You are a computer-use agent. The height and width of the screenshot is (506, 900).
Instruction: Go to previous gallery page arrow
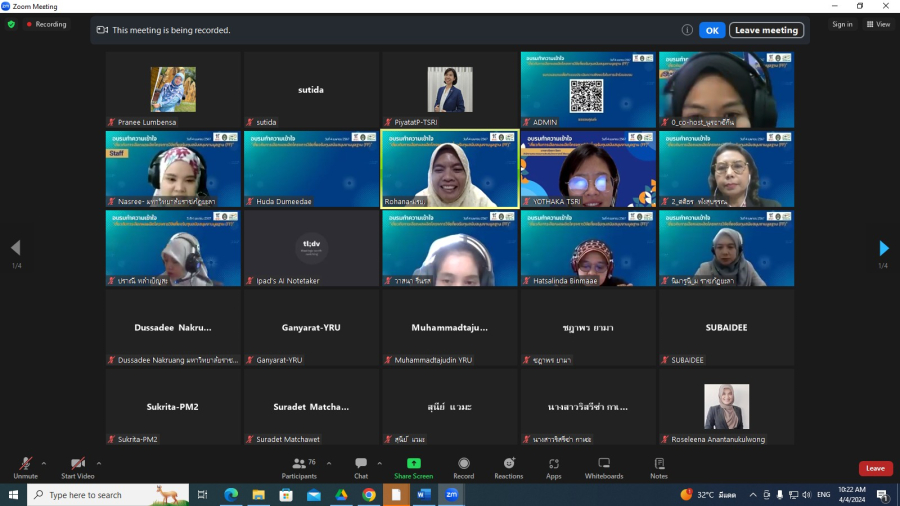(x=15, y=248)
